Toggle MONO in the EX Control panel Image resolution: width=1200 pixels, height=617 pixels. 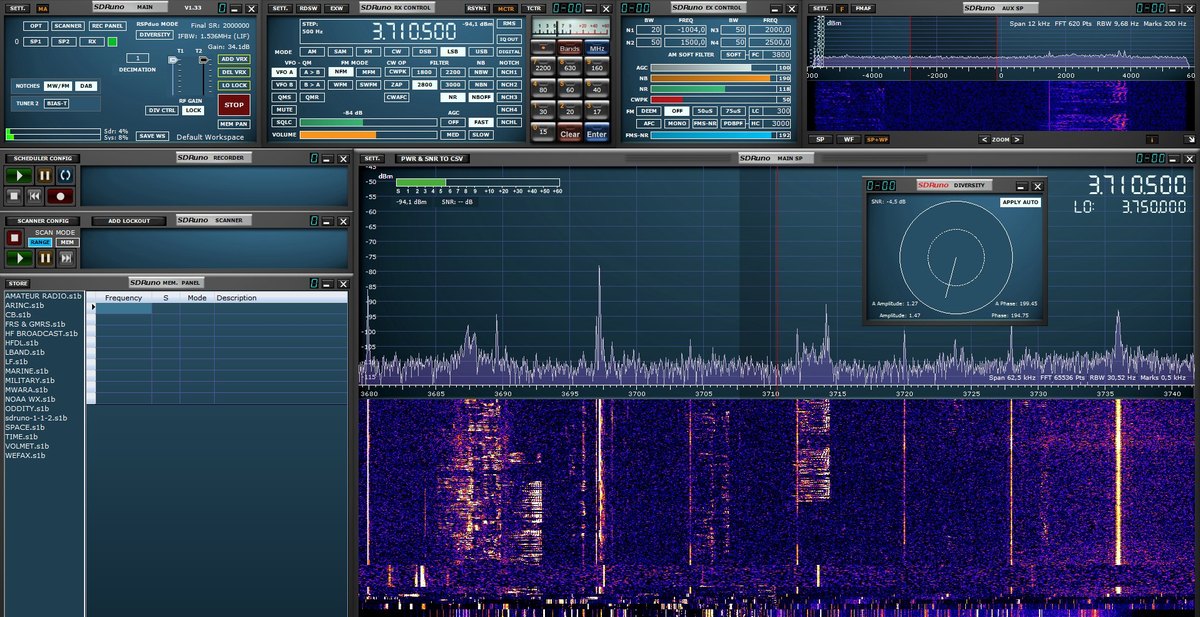(677, 122)
